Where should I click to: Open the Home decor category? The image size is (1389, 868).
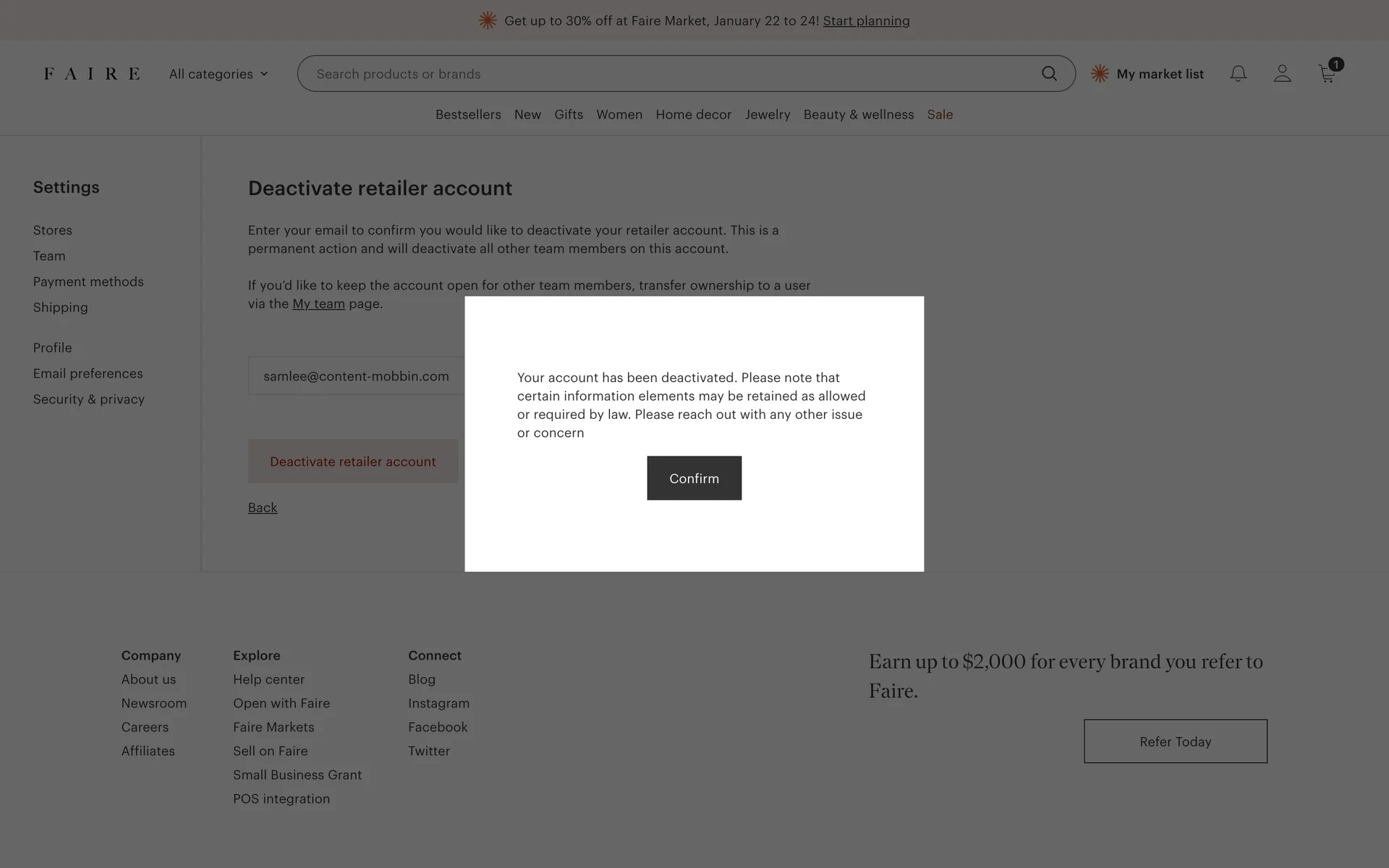tap(693, 114)
